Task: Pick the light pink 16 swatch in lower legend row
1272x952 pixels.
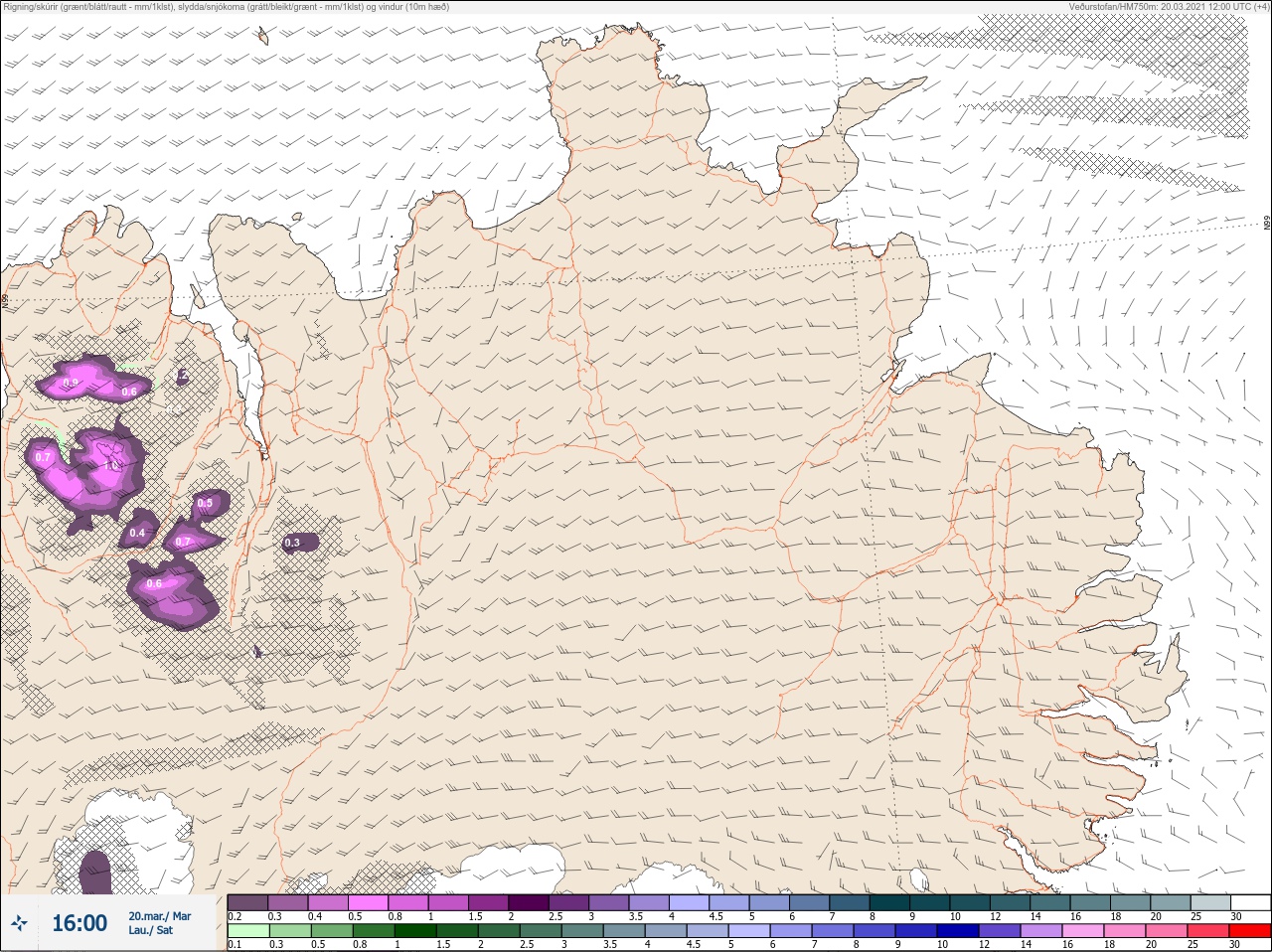Action: coord(1083,931)
